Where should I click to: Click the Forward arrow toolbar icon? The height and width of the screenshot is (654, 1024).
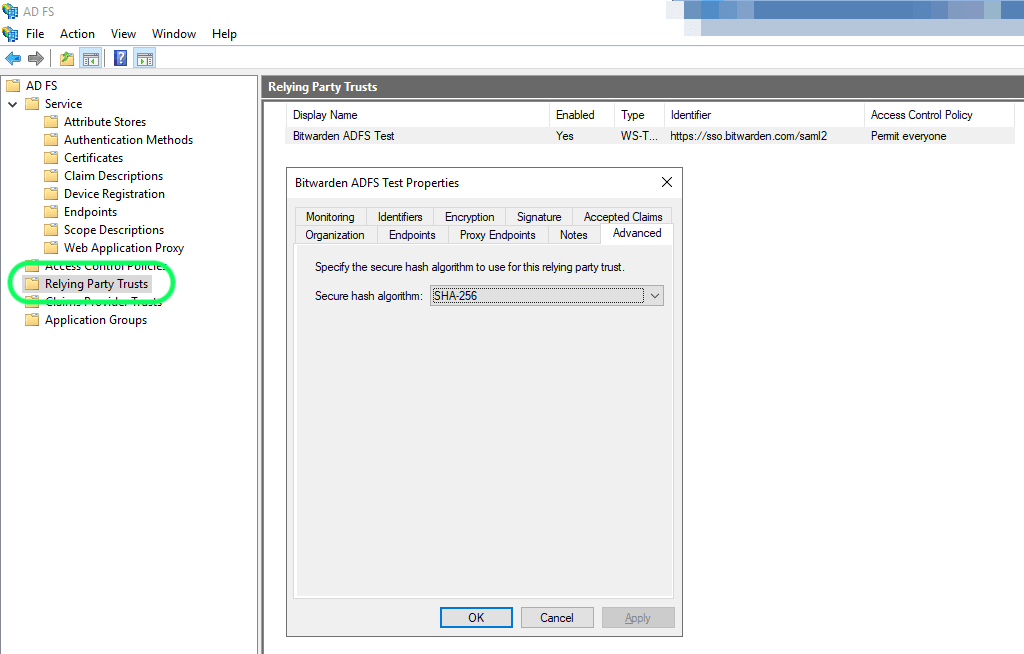coord(36,59)
